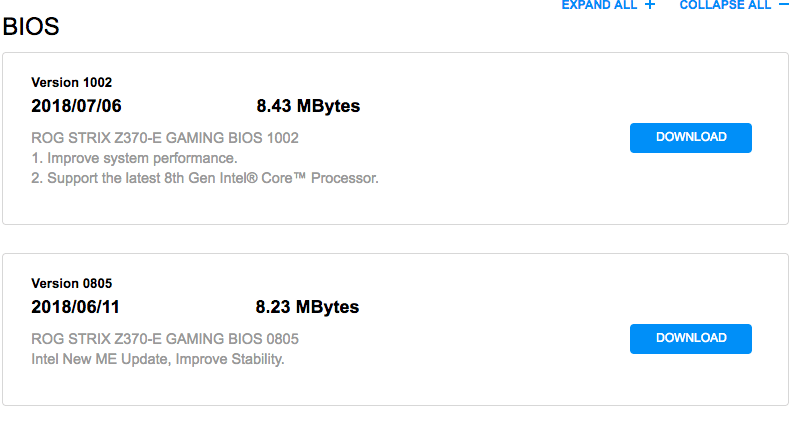This screenshot has width=791, height=423.
Task: Select the BIOS section heading
Action: tap(31, 27)
